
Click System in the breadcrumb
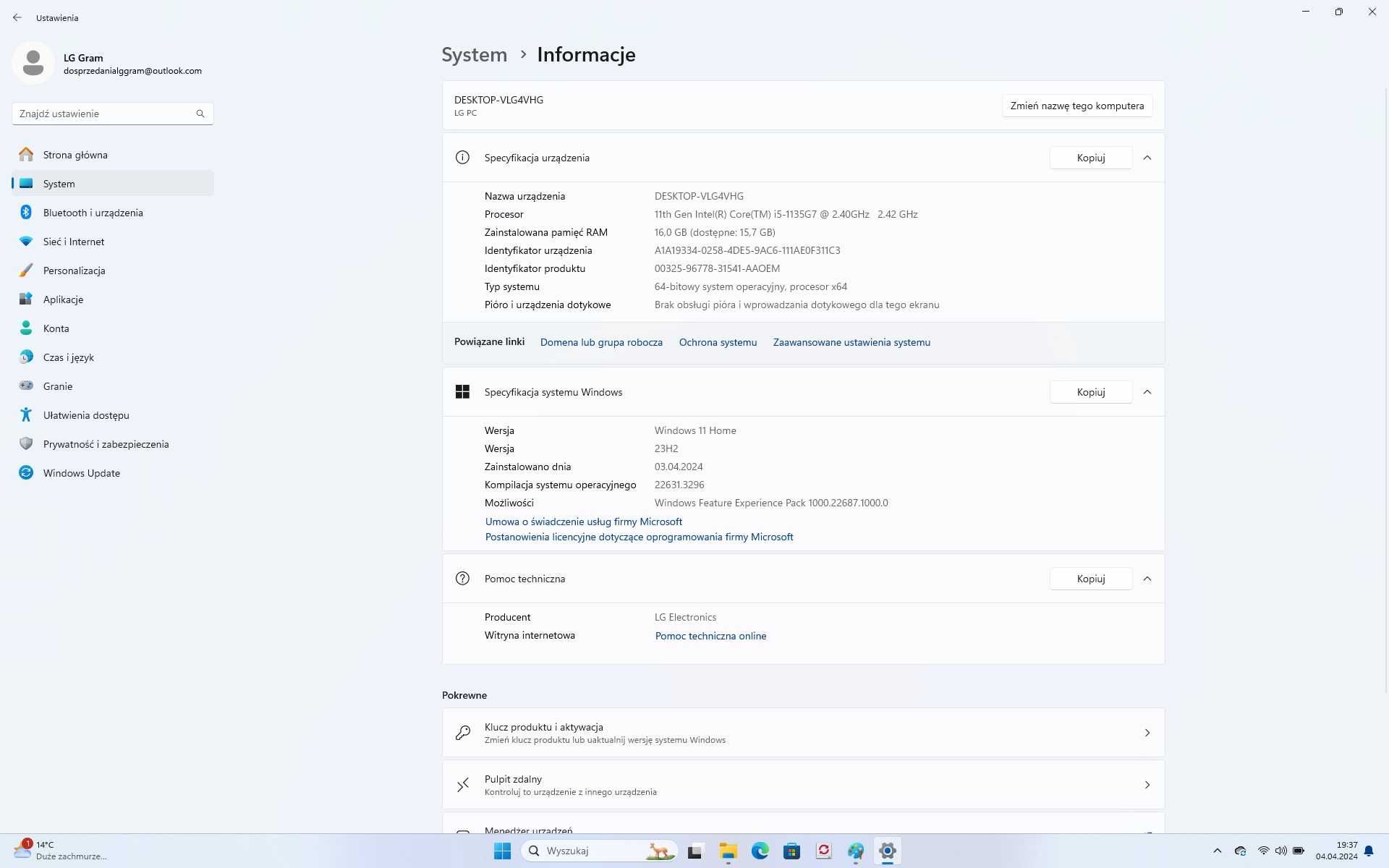point(475,55)
